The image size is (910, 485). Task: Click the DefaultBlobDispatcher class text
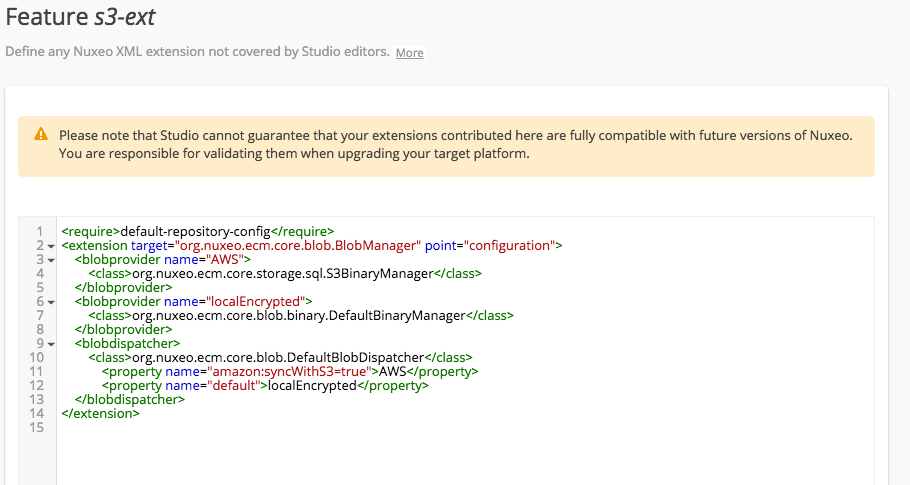[278, 357]
